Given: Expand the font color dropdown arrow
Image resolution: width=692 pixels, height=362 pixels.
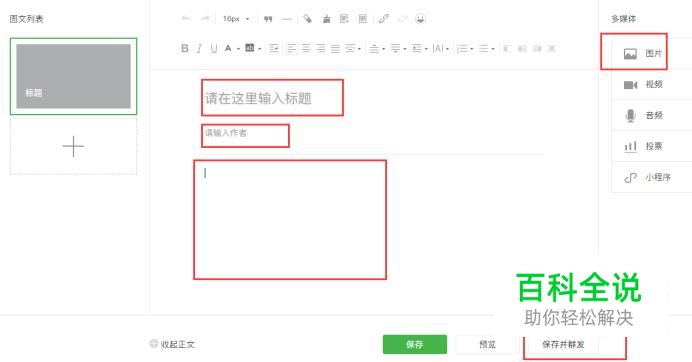Looking at the screenshot, I should click(x=238, y=49).
